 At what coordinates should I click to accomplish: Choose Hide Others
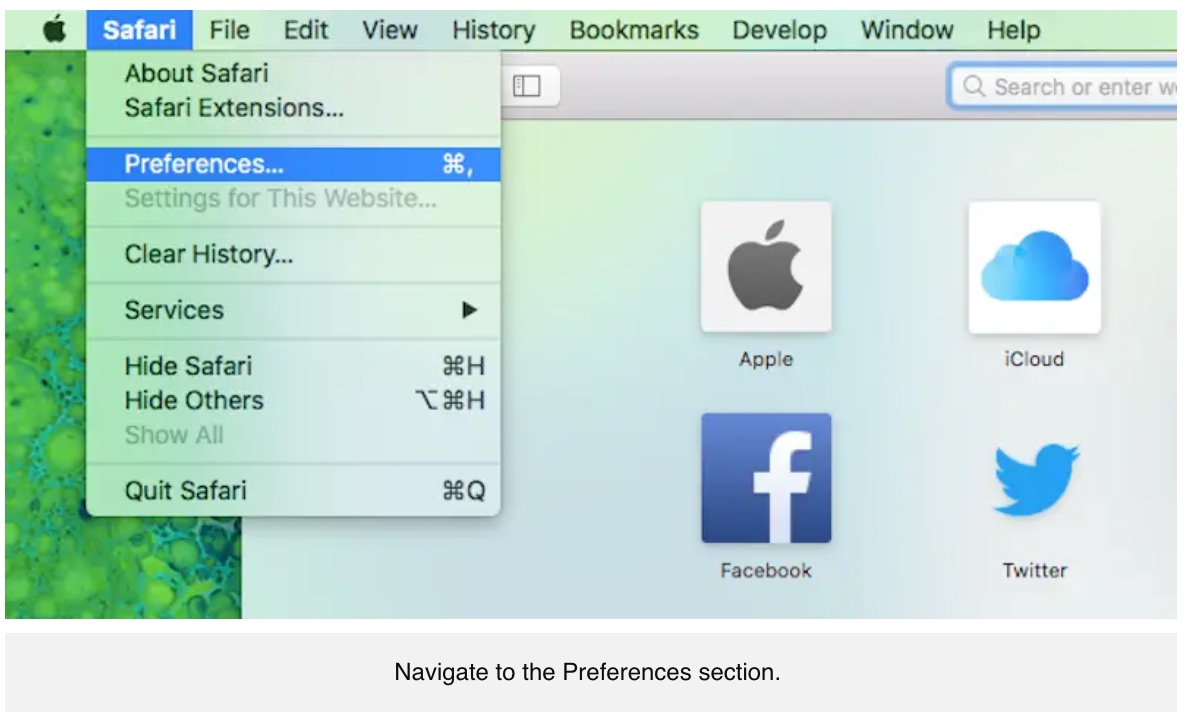click(293, 401)
